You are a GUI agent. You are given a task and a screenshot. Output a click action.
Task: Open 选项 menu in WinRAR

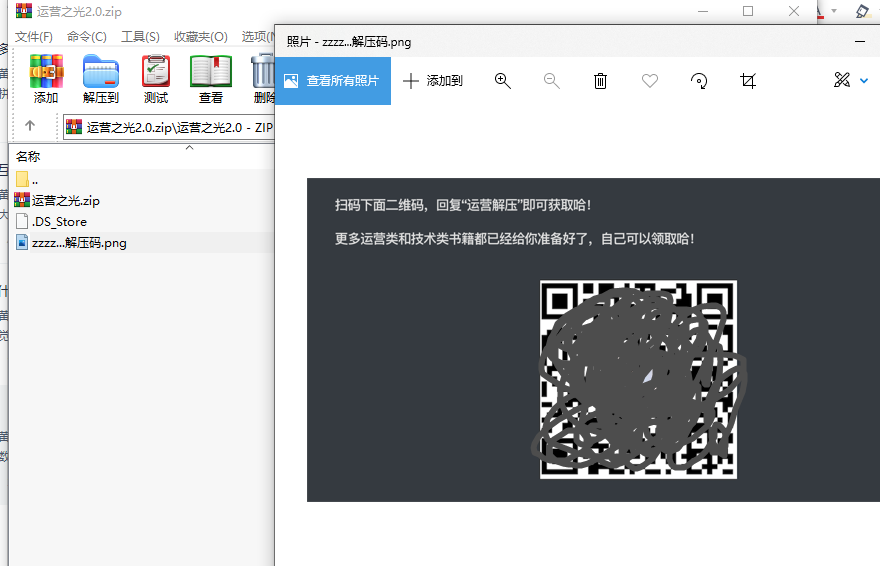tap(258, 37)
